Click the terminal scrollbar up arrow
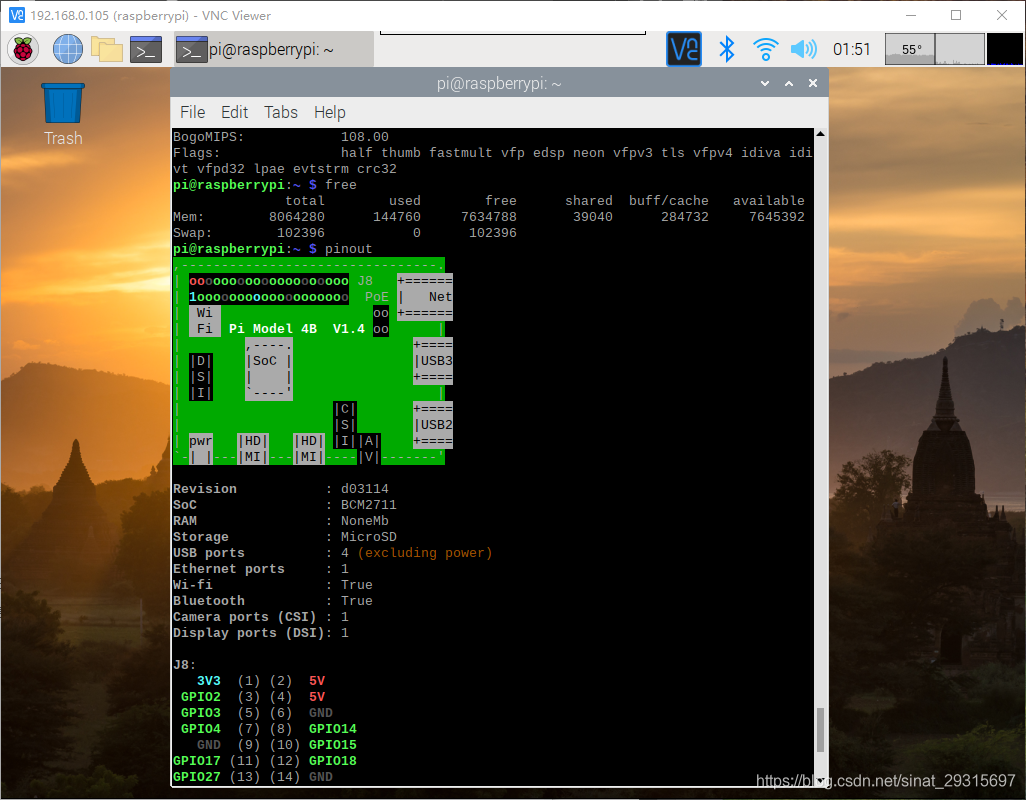The height and width of the screenshot is (800, 1026). click(820, 133)
